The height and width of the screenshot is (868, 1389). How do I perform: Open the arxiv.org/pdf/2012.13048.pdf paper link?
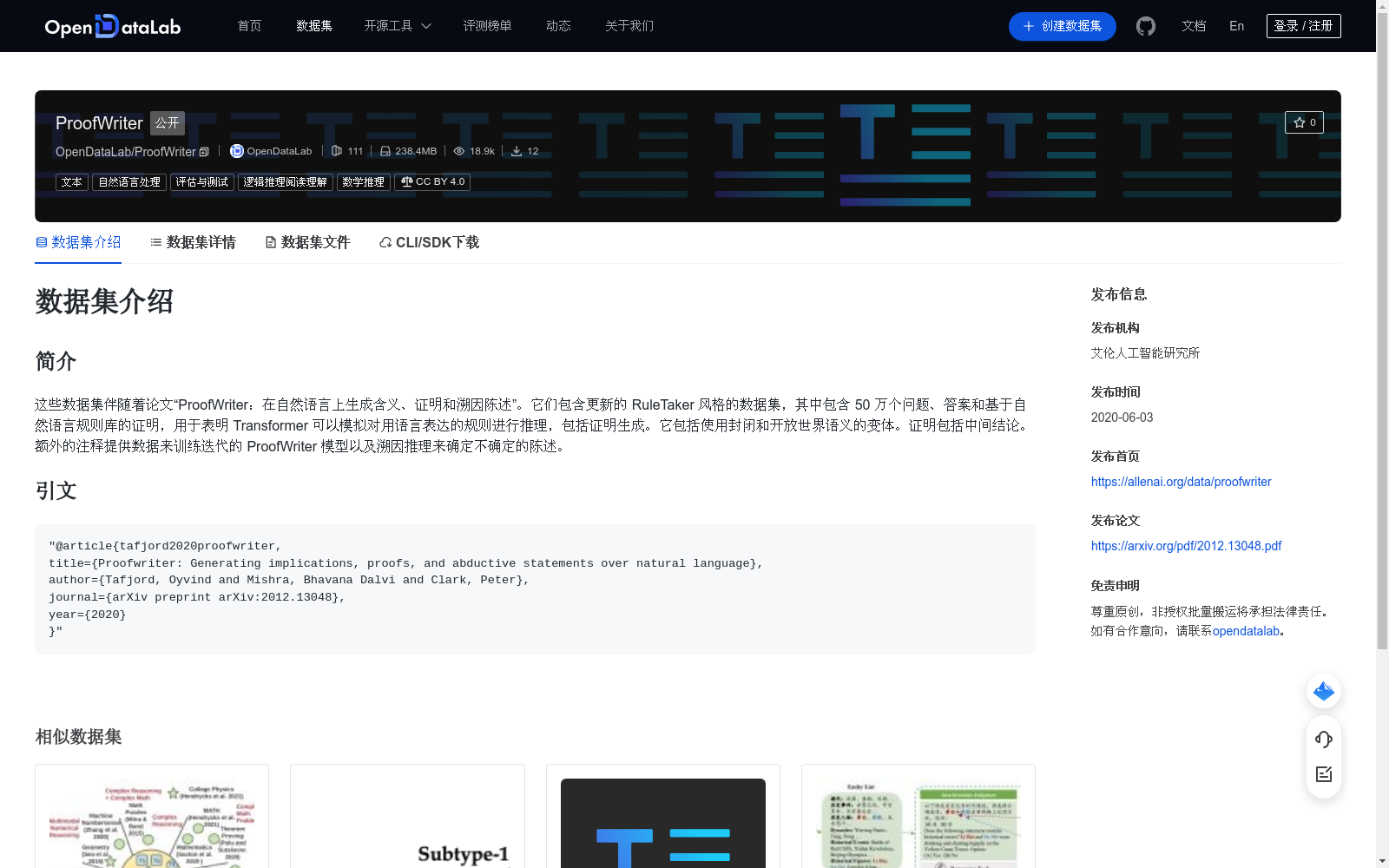click(1186, 546)
